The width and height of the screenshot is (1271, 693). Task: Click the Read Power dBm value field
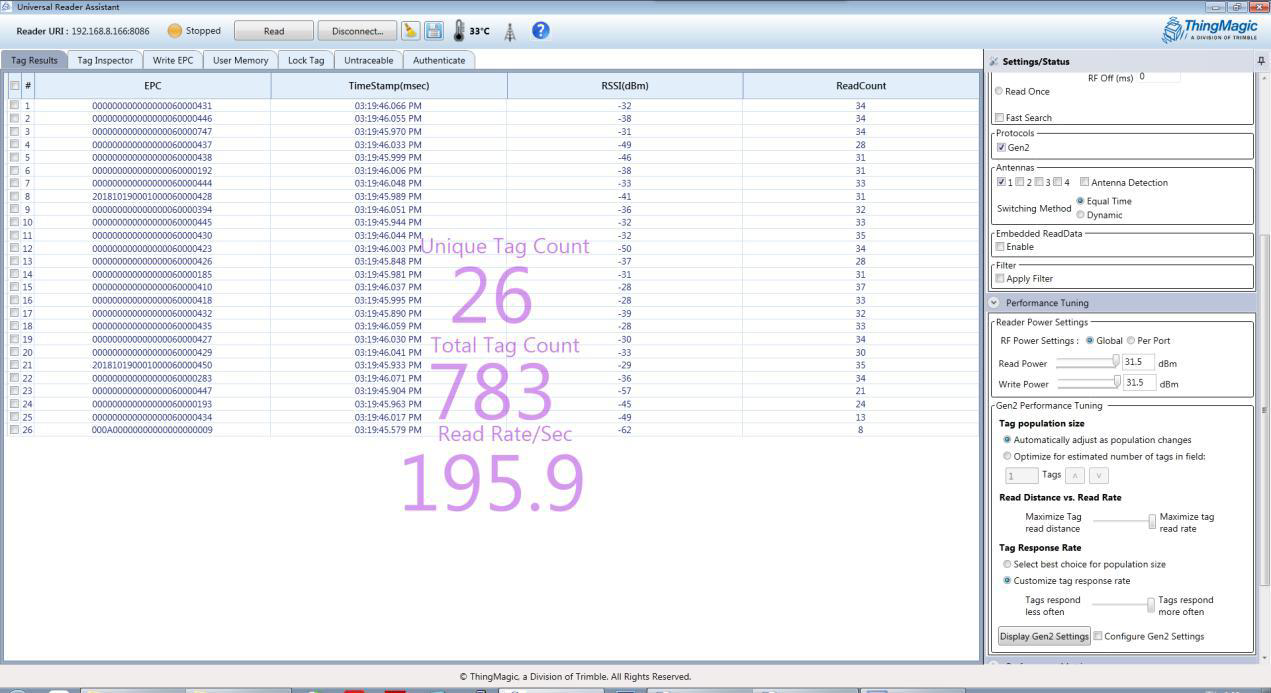1138,363
